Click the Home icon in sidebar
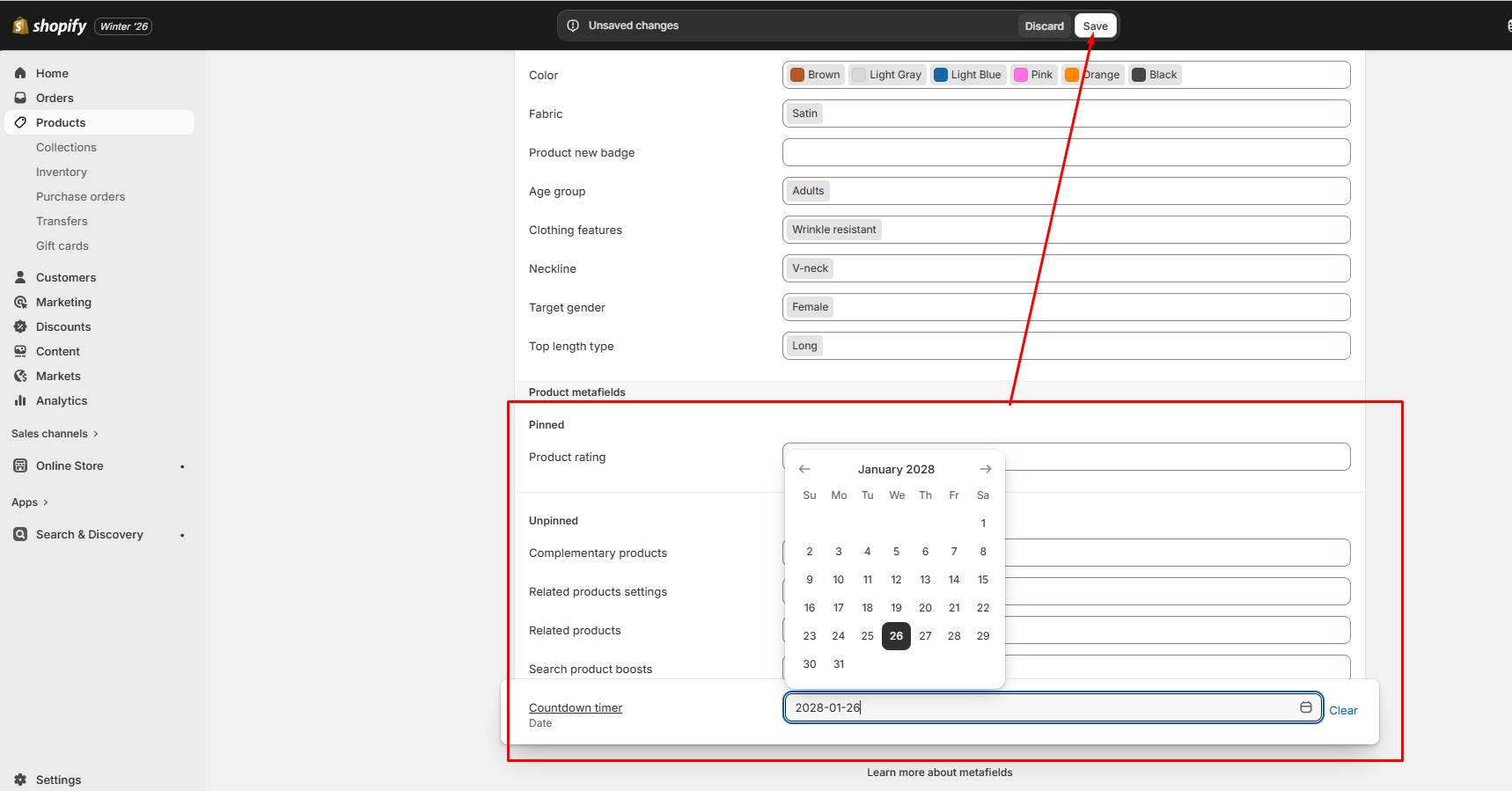Image resolution: width=1512 pixels, height=791 pixels. tap(20, 73)
